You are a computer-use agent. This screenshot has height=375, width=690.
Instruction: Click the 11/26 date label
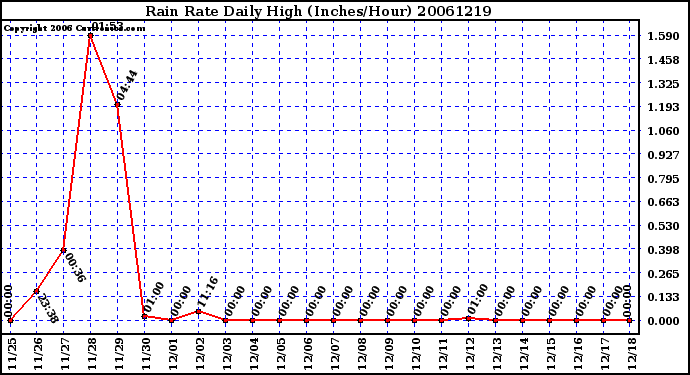point(38,354)
